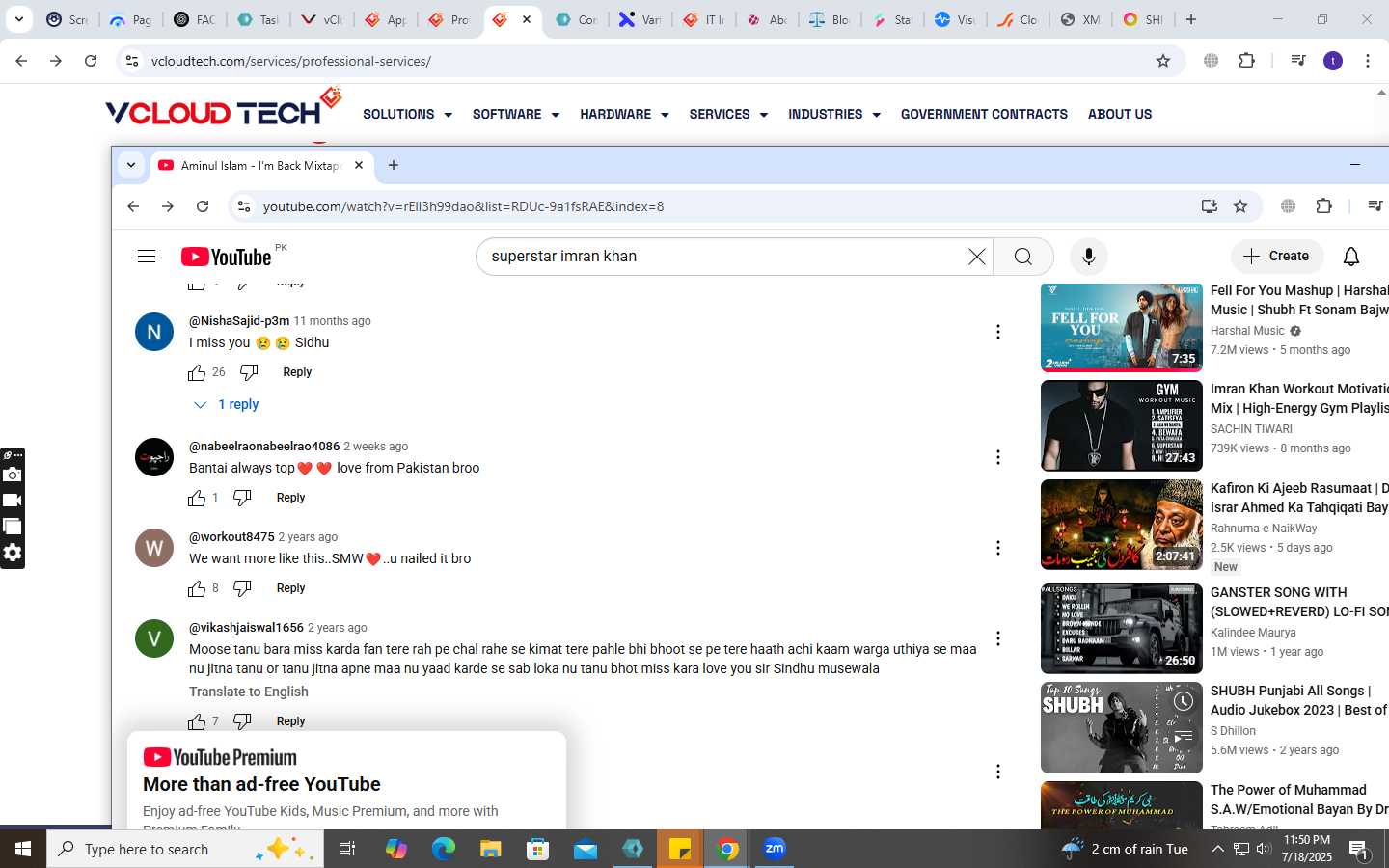Clear the YouTube search box text
The height and width of the screenshot is (868, 1389).
(976, 257)
